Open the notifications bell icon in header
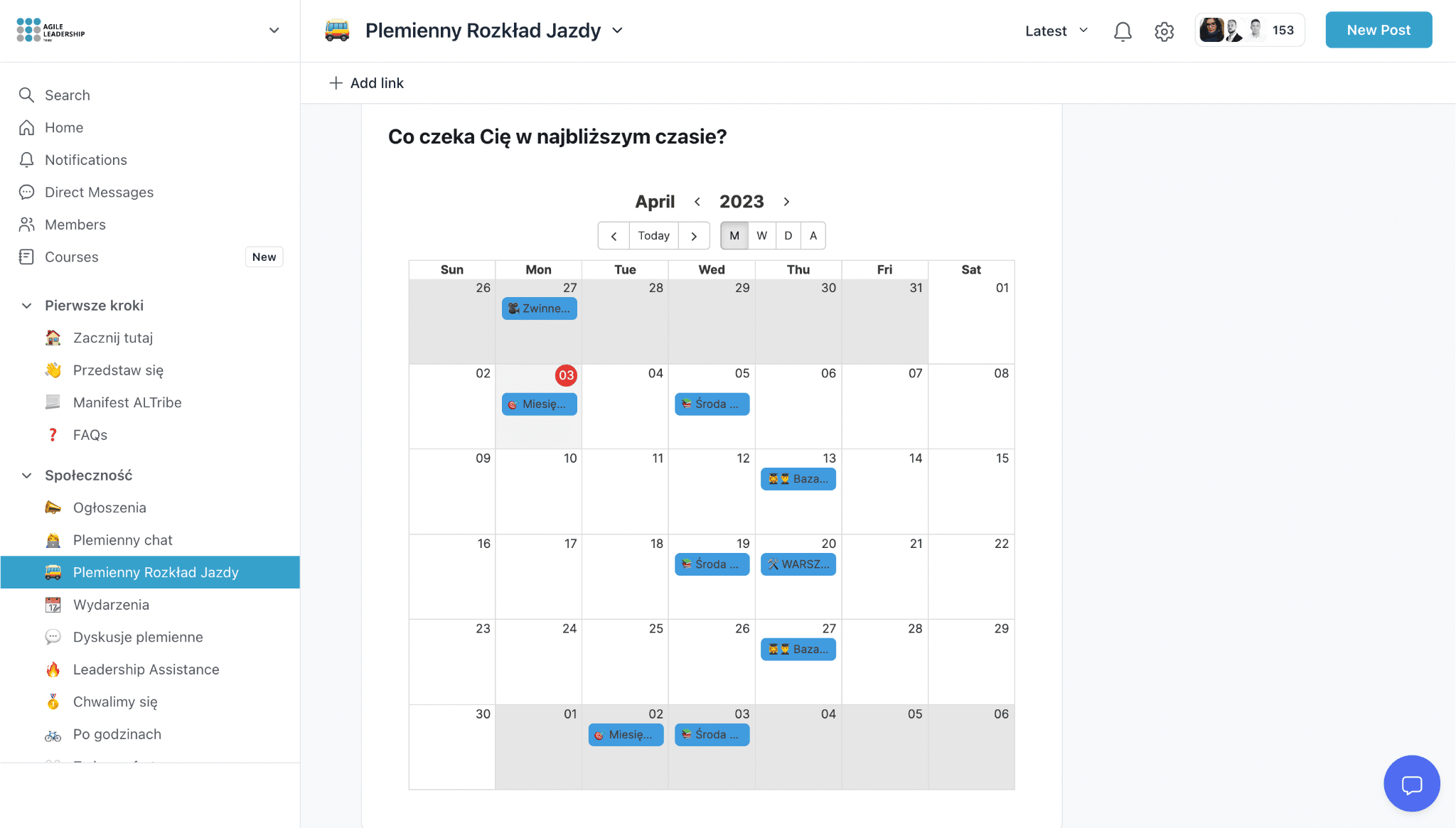The image size is (1456, 828). tap(1123, 31)
